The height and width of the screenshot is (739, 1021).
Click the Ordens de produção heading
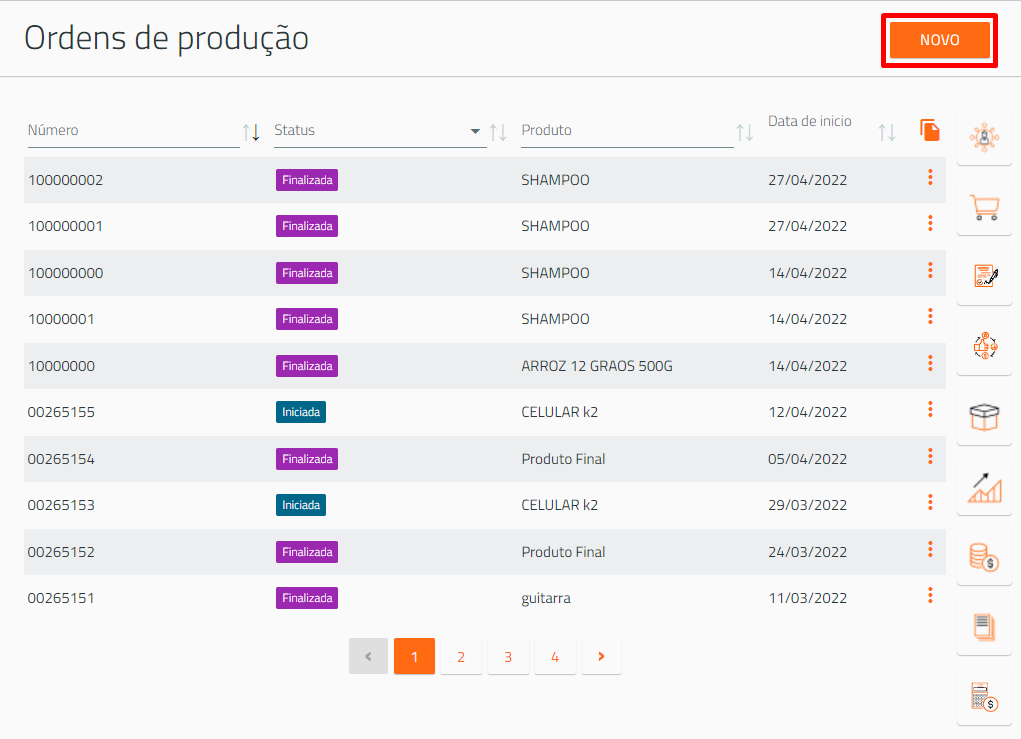point(166,38)
